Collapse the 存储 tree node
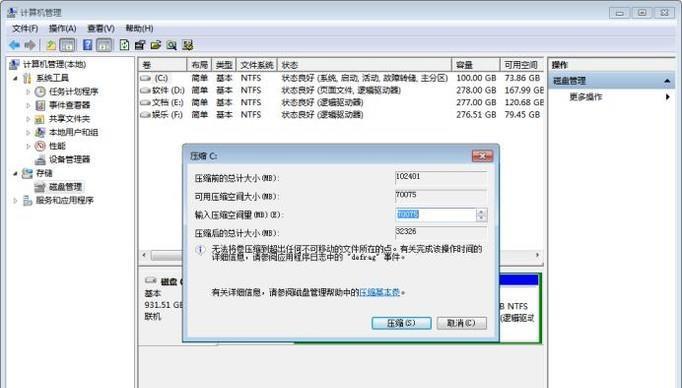The height and width of the screenshot is (388, 682). pos(15,174)
